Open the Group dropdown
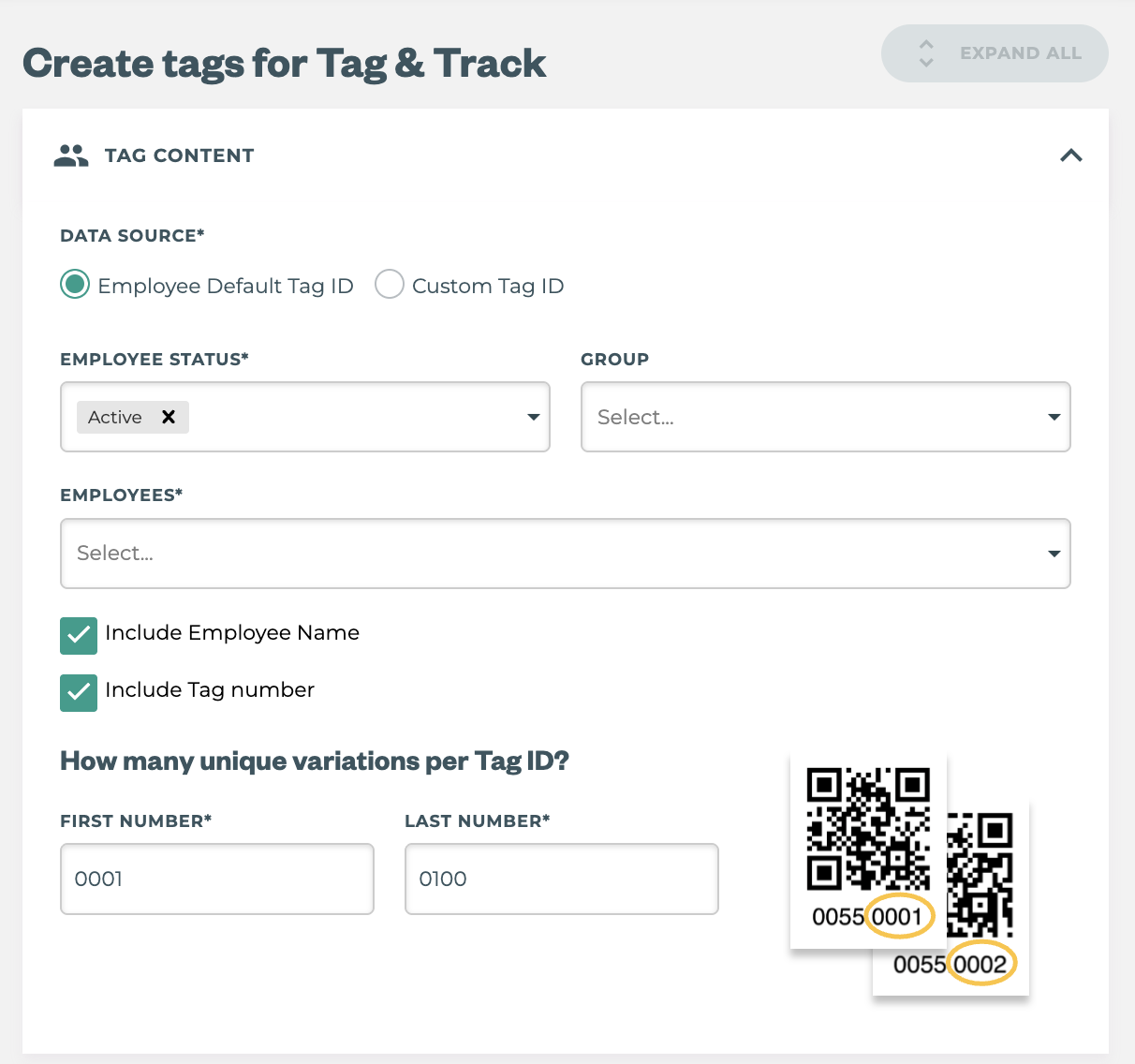The height and width of the screenshot is (1064, 1135). [825, 417]
